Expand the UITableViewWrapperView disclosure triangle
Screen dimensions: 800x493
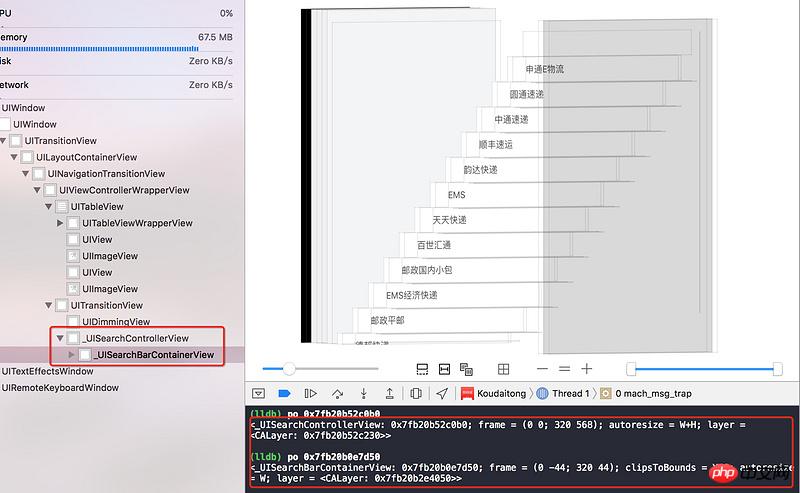(x=60, y=223)
